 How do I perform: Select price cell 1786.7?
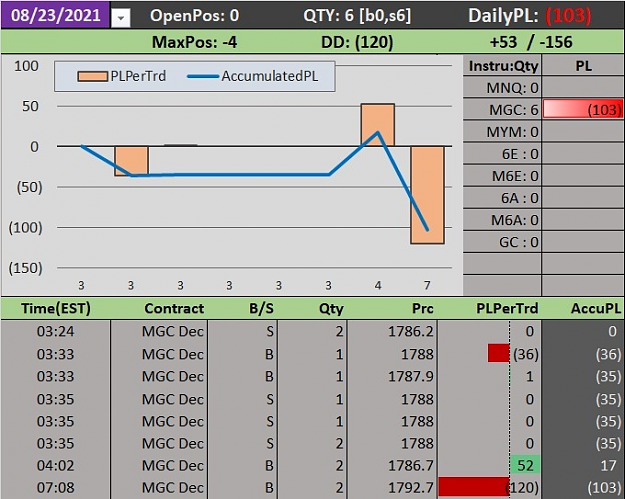click(x=393, y=466)
